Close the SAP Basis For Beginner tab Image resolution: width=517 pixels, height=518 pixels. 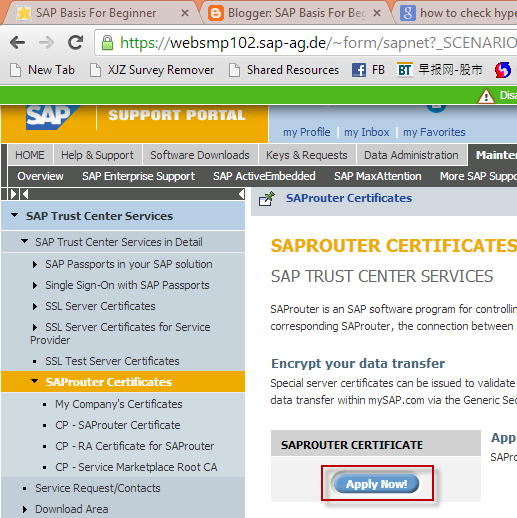pyautogui.click(x=185, y=13)
